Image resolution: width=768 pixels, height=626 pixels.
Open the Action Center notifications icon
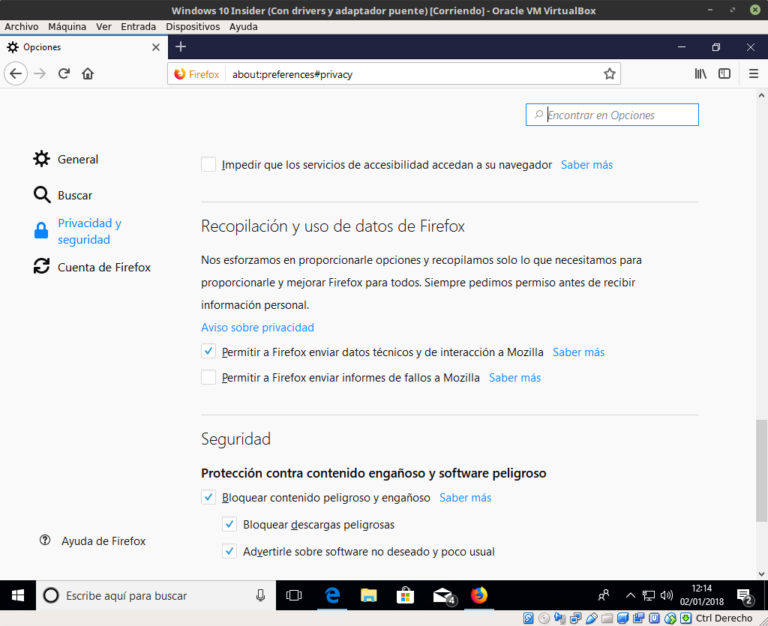tap(745, 596)
